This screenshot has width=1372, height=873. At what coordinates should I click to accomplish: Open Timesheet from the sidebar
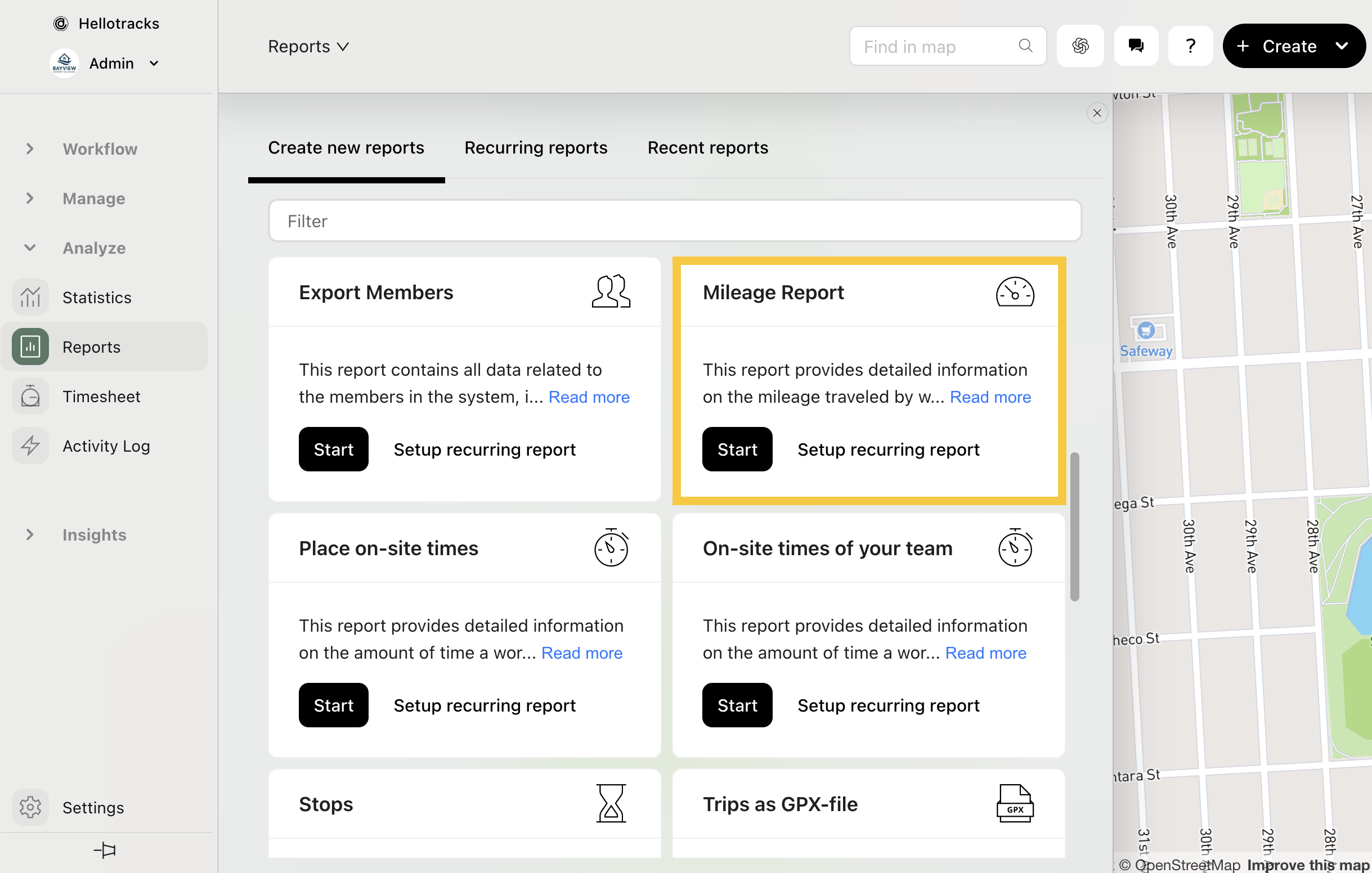104,397
